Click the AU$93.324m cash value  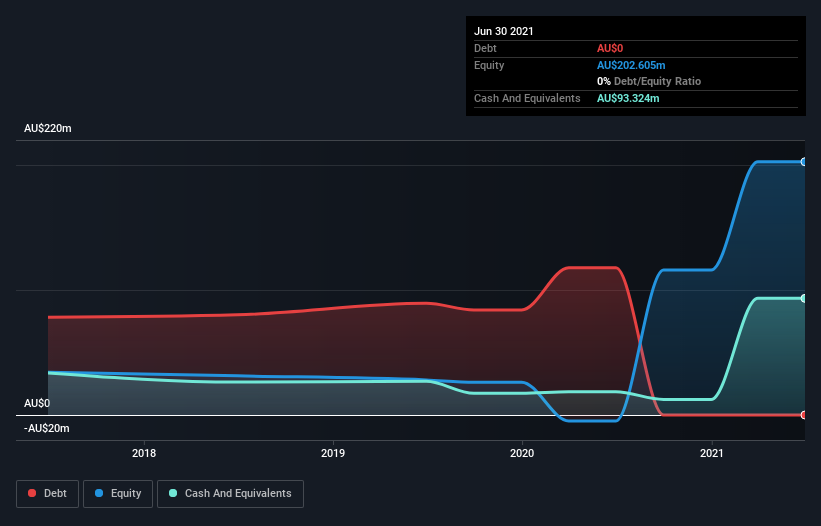click(x=628, y=98)
